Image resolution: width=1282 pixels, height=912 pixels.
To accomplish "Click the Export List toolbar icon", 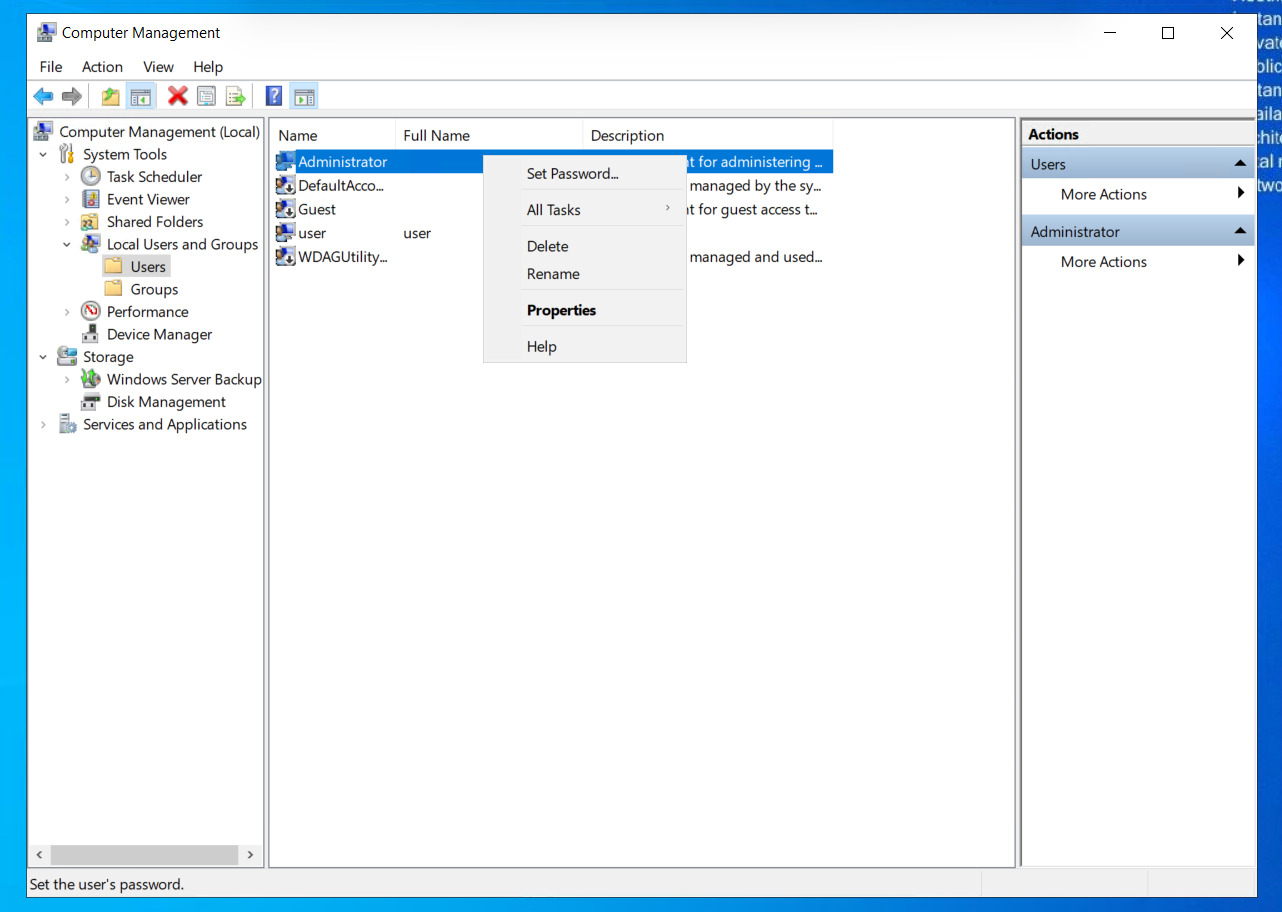I will [x=235, y=96].
